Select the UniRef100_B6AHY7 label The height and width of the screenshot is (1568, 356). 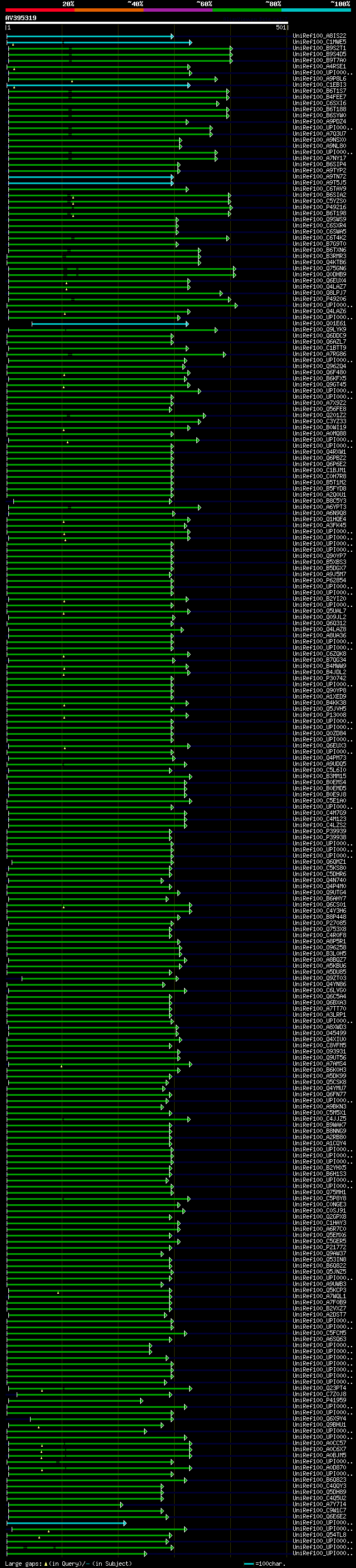point(319,898)
